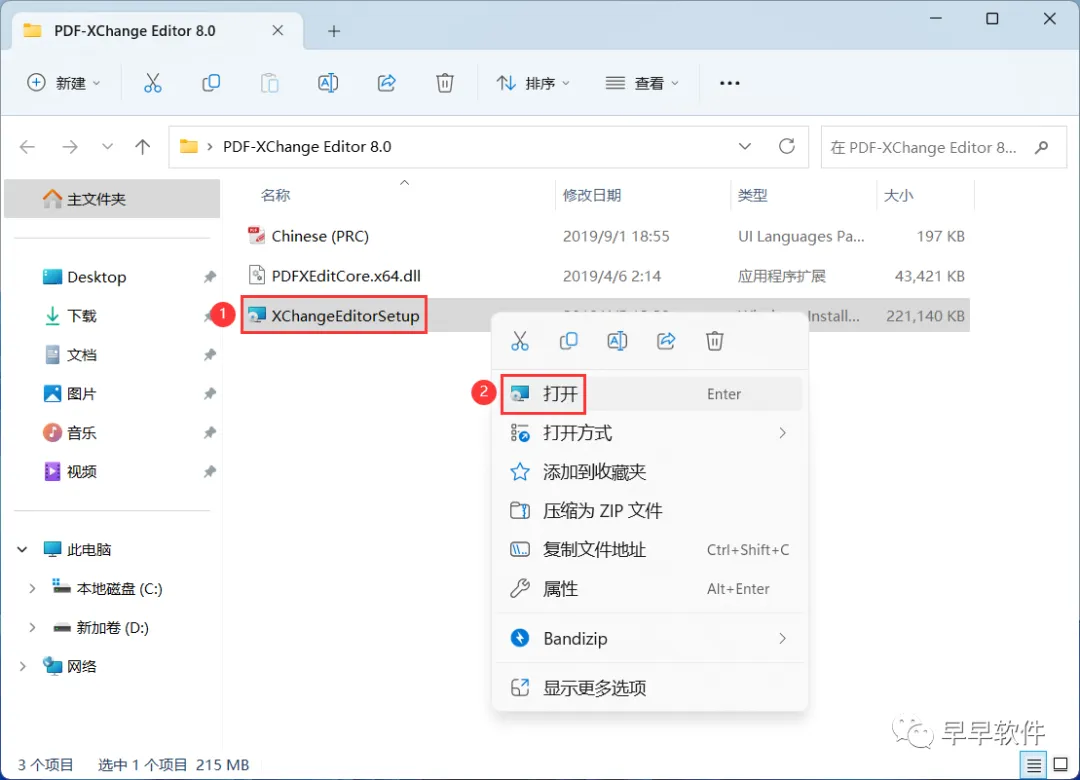Open 视频 folder in the sidebar
Image resolution: width=1080 pixels, height=780 pixels.
point(81,472)
